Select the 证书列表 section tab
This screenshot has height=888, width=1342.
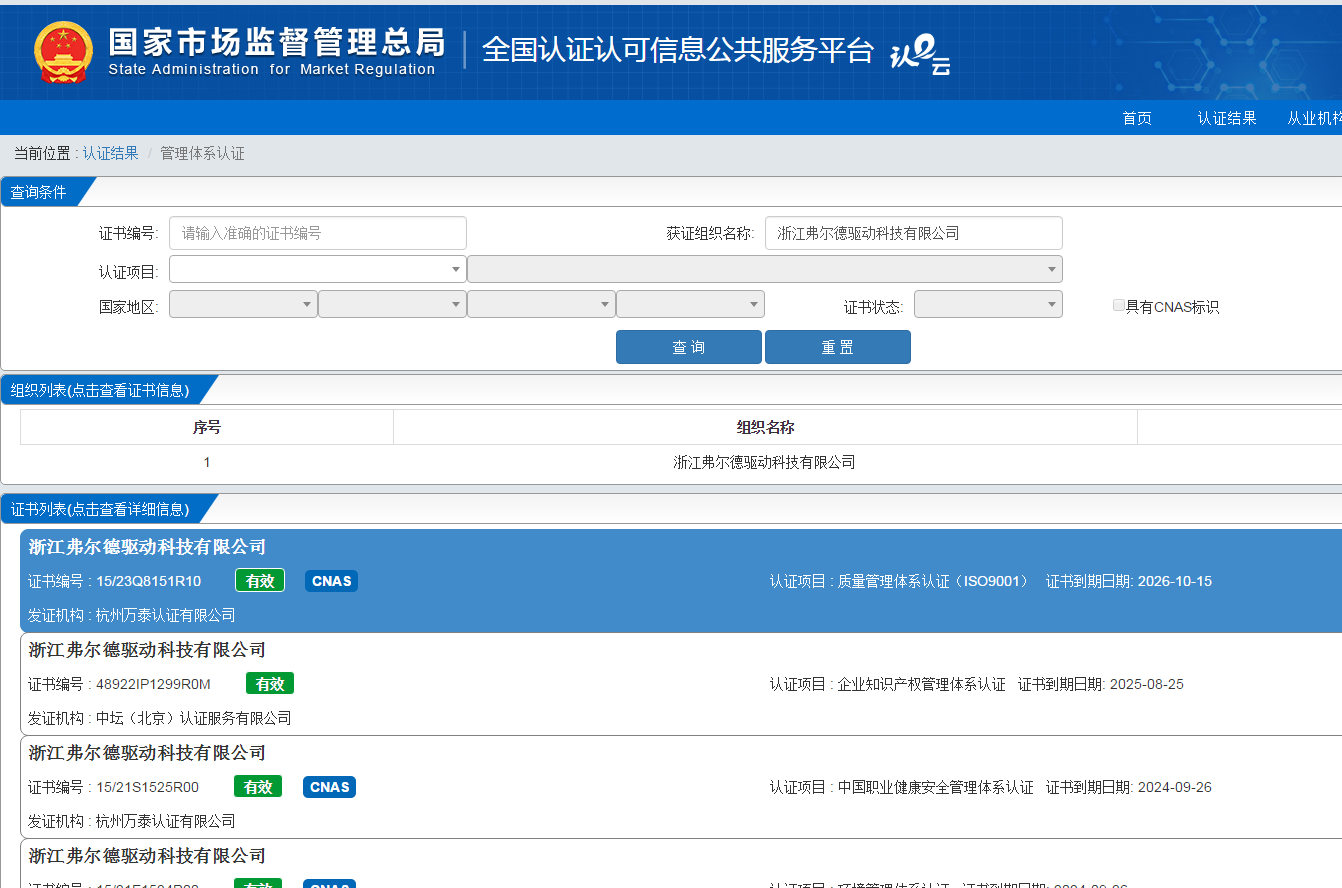[x=107, y=509]
